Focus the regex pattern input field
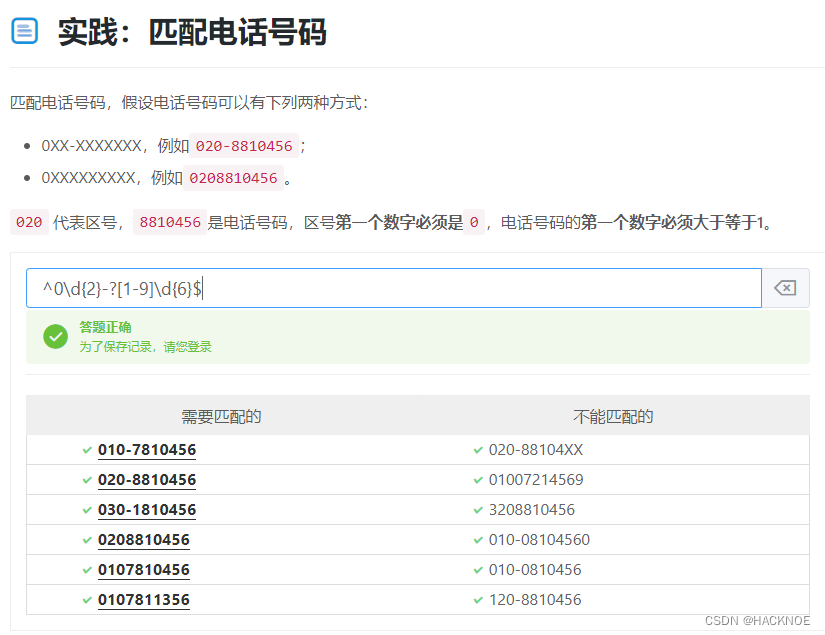The height and width of the screenshot is (635, 825). pyautogui.click(x=394, y=288)
